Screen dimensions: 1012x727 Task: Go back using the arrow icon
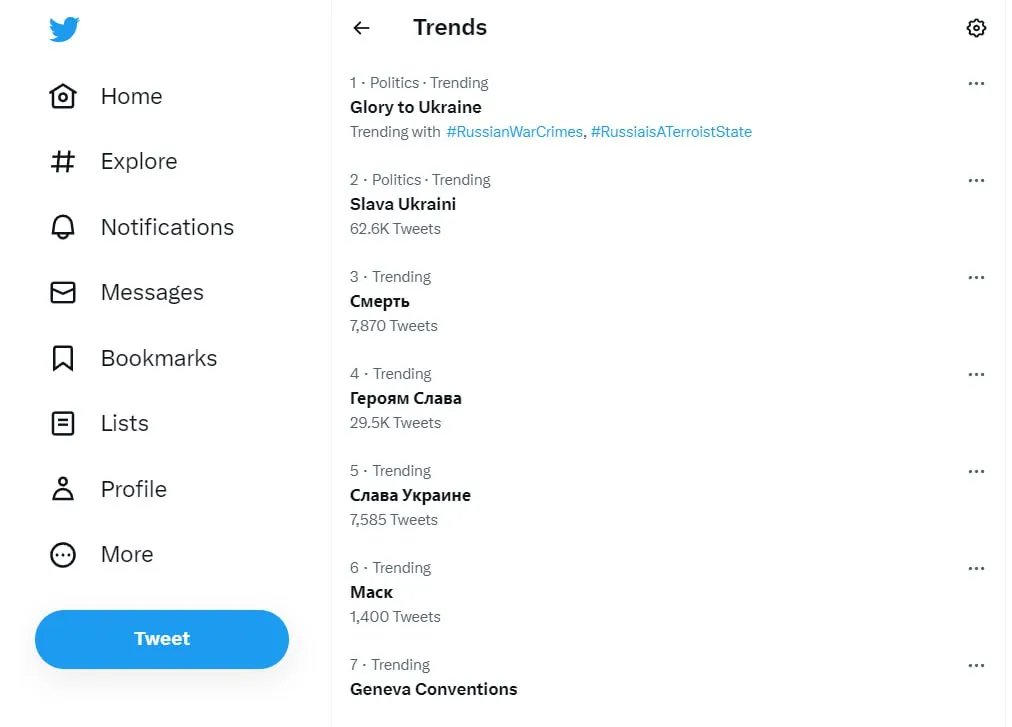pos(362,28)
